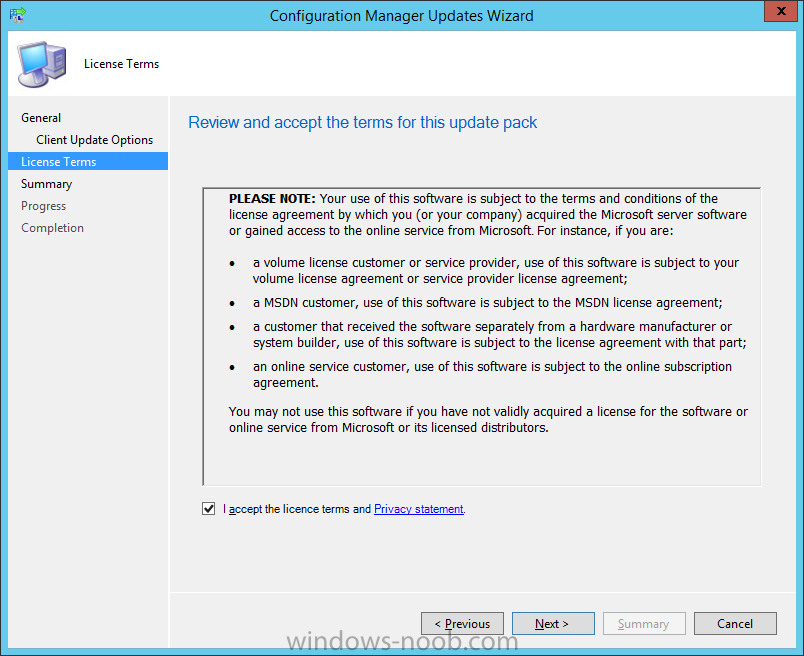Click the disabled Summary button
The image size is (804, 656).
click(644, 624)
